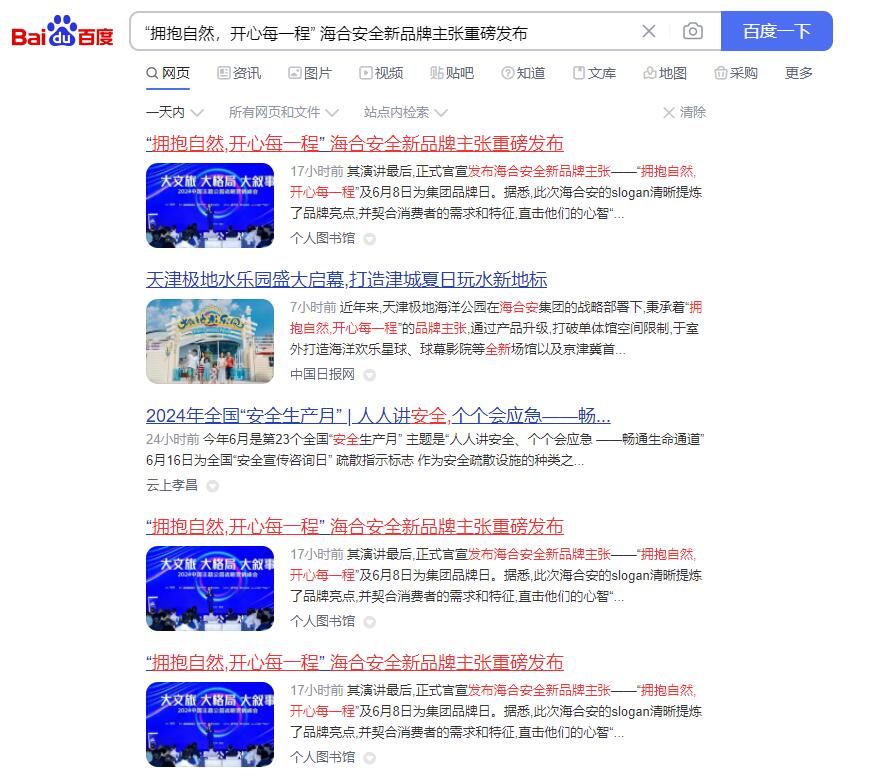This screenshot has height=779, width=873.
Task: Click the badge icon beside 云上孝昌
Action: point(213,486)
